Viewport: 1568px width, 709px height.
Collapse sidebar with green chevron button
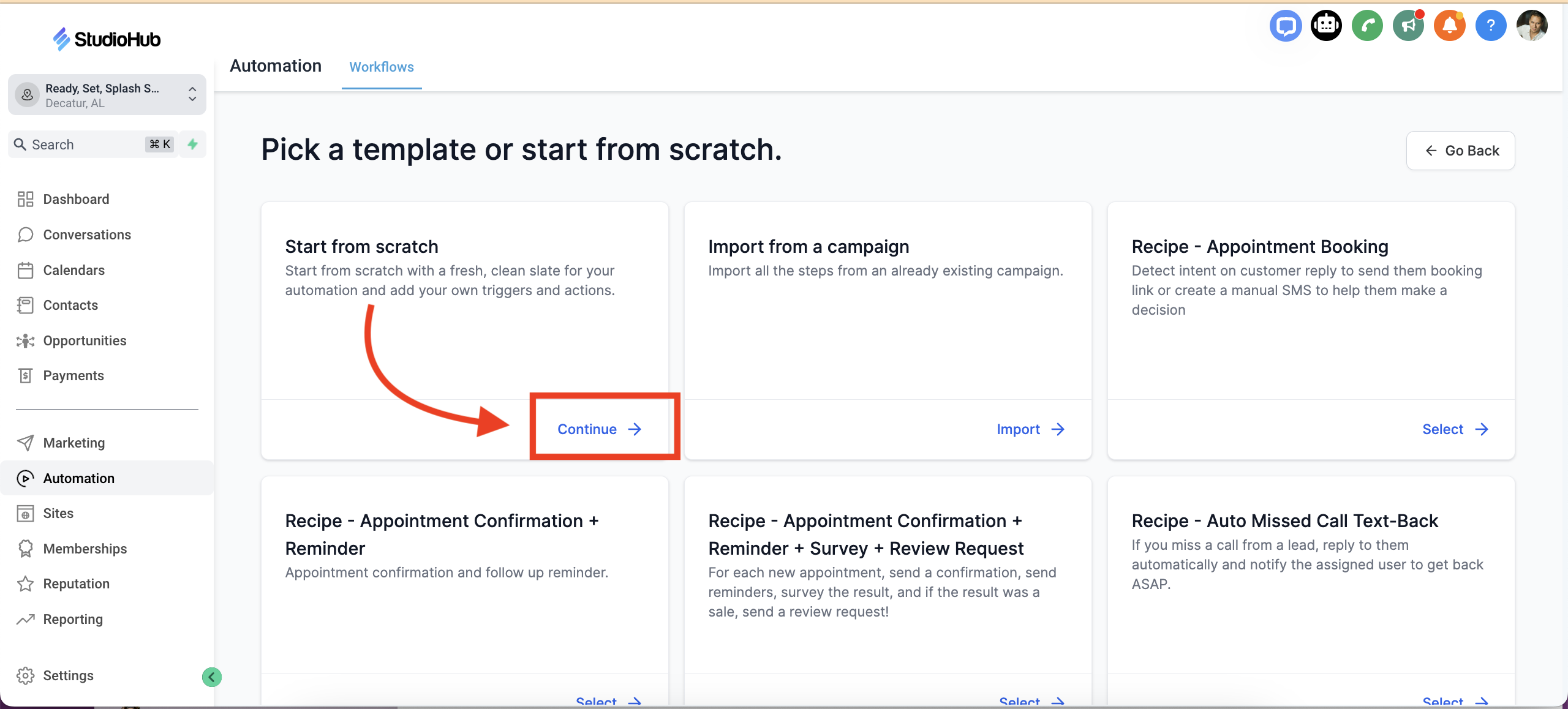point(212,677)
